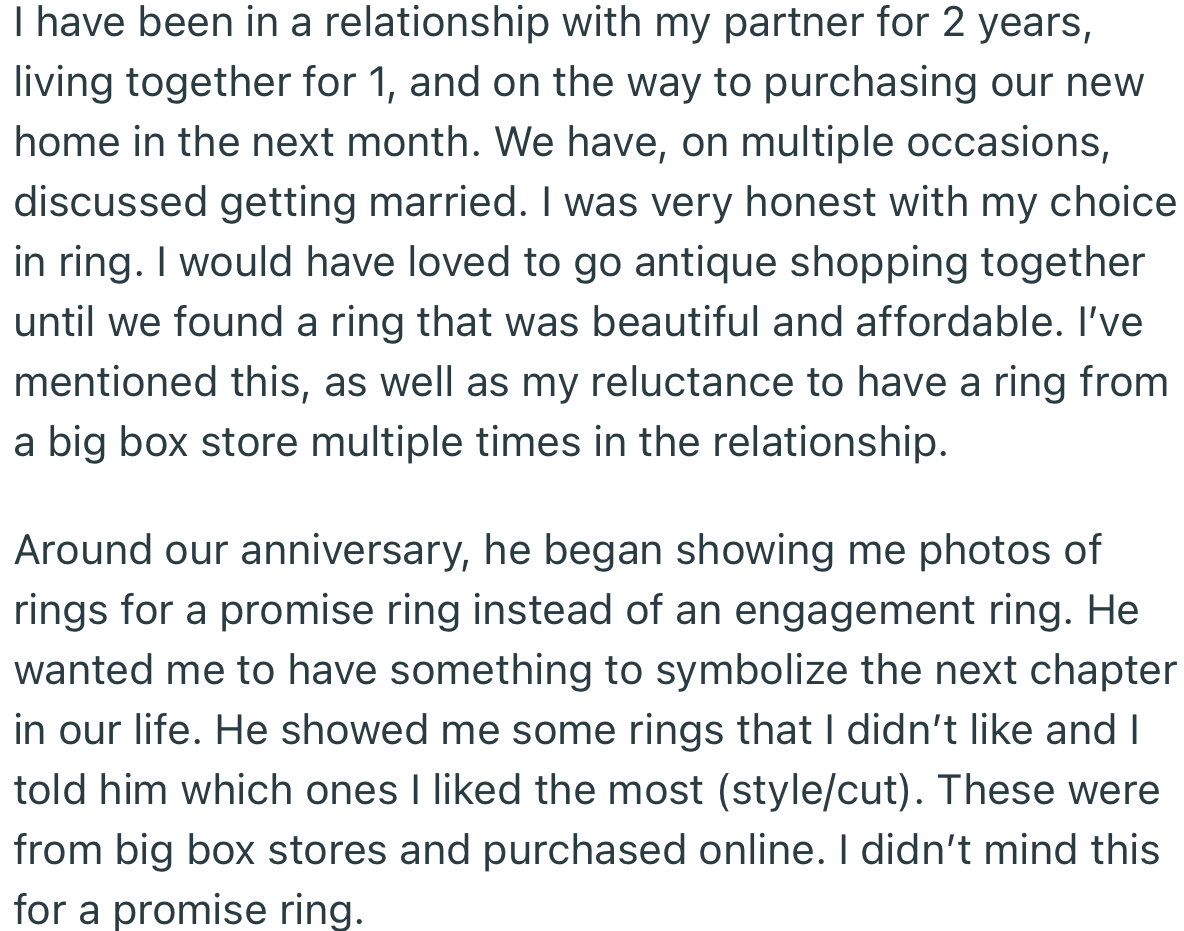Click the words "multiple times in the relationship"
This screenshot has width=1184, height=931.
(628, 442)
